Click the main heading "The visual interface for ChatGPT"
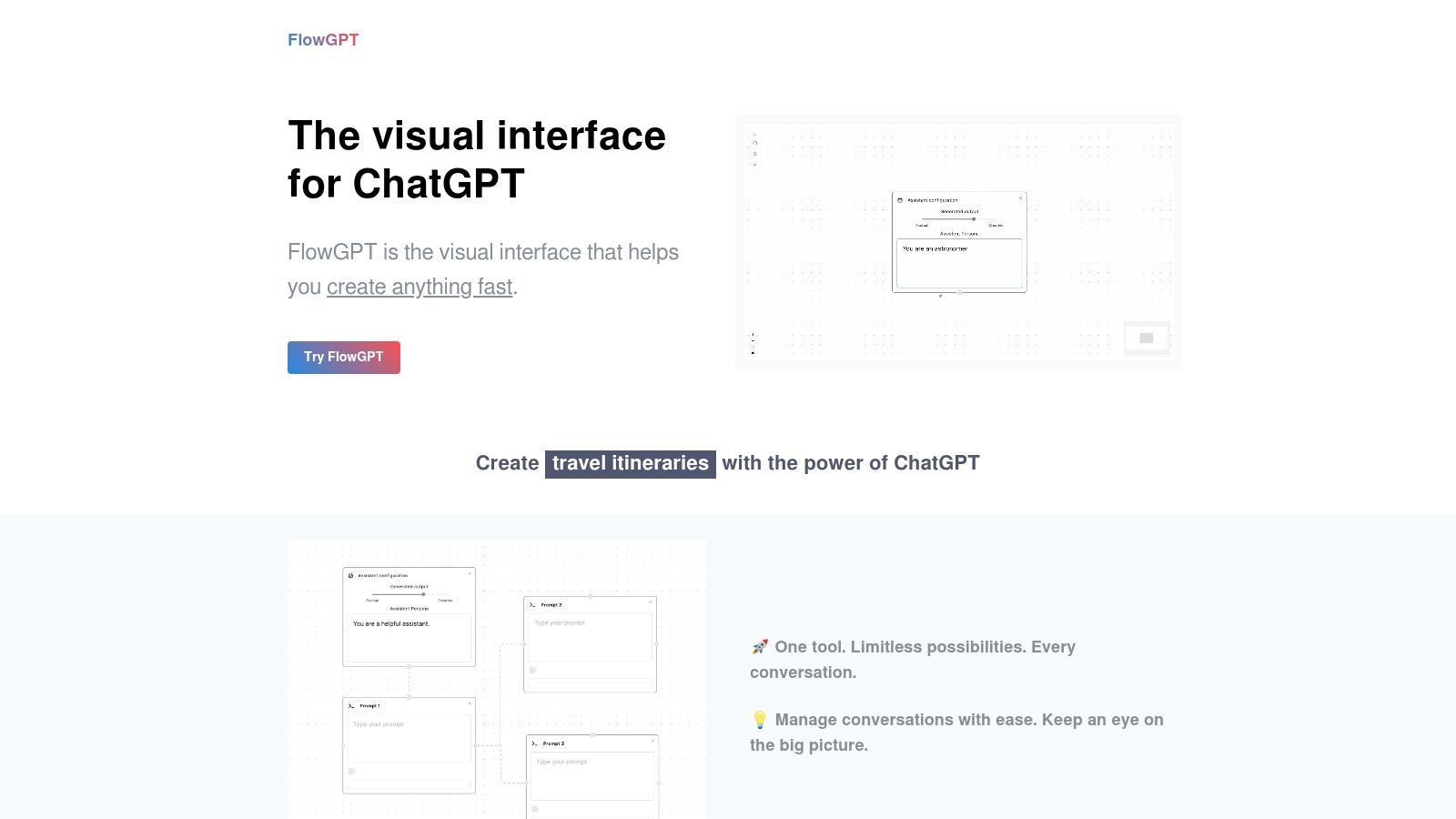Viewport: 1456px width, 819px height. (x=477, y=159)
